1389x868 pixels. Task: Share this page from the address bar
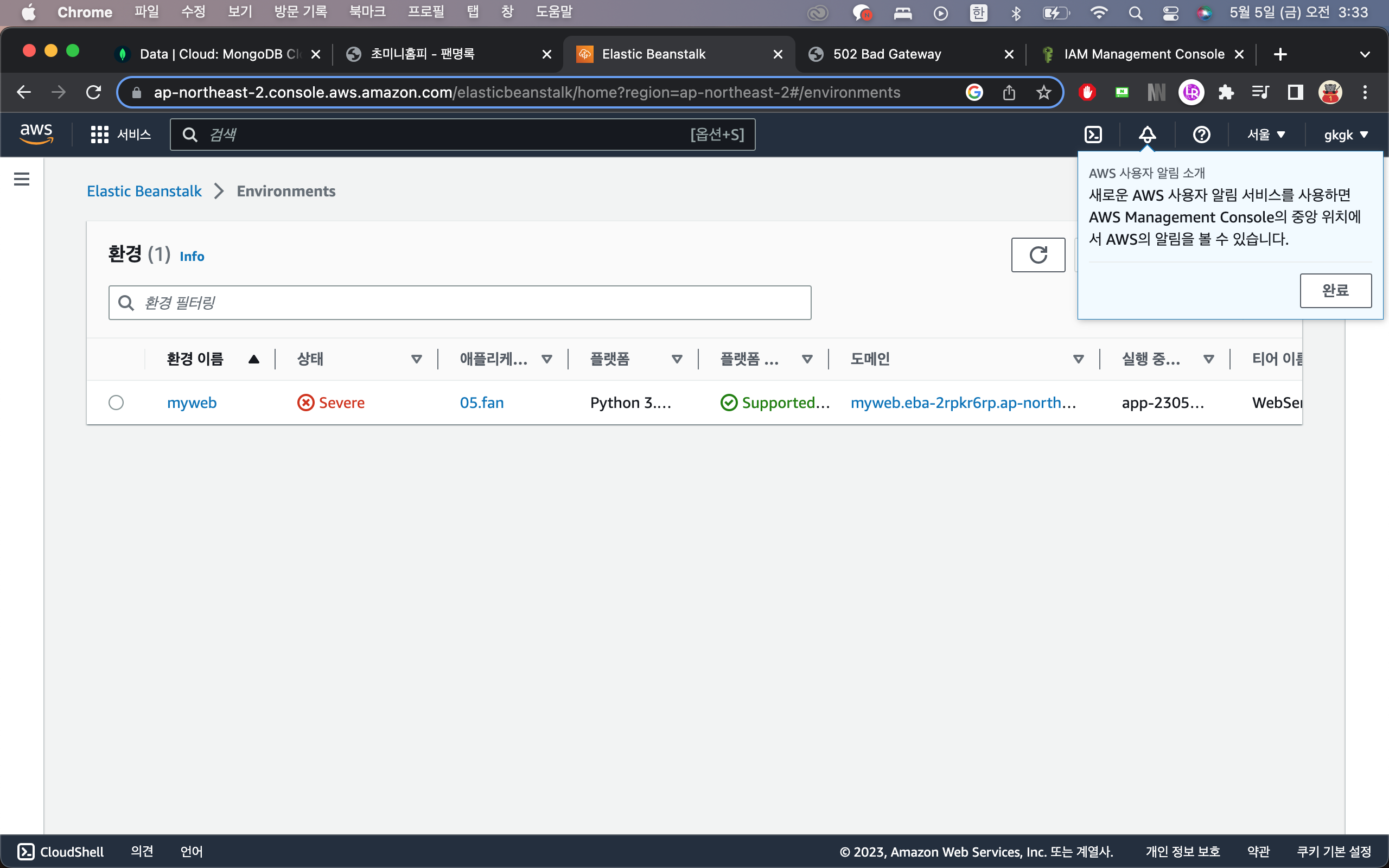(x=1009, y=92)
